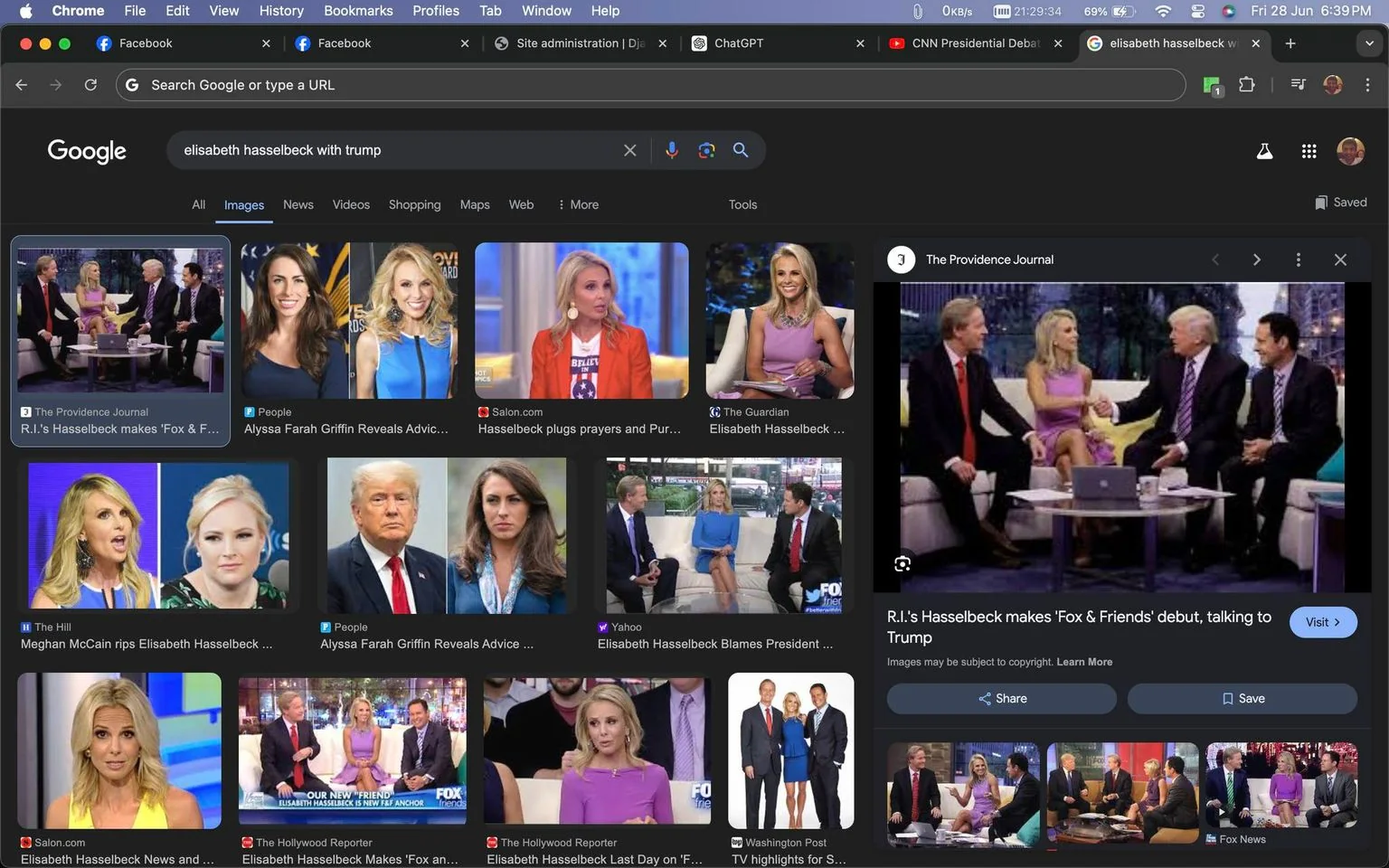Click the Share button
This screenshot has width=1389, height=868.
coord(1001,698)
